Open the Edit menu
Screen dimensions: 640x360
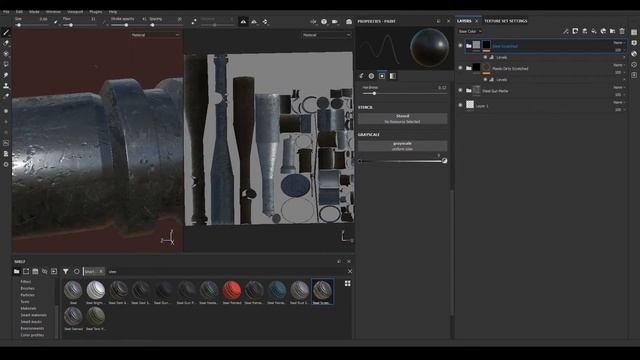[19, 12]
